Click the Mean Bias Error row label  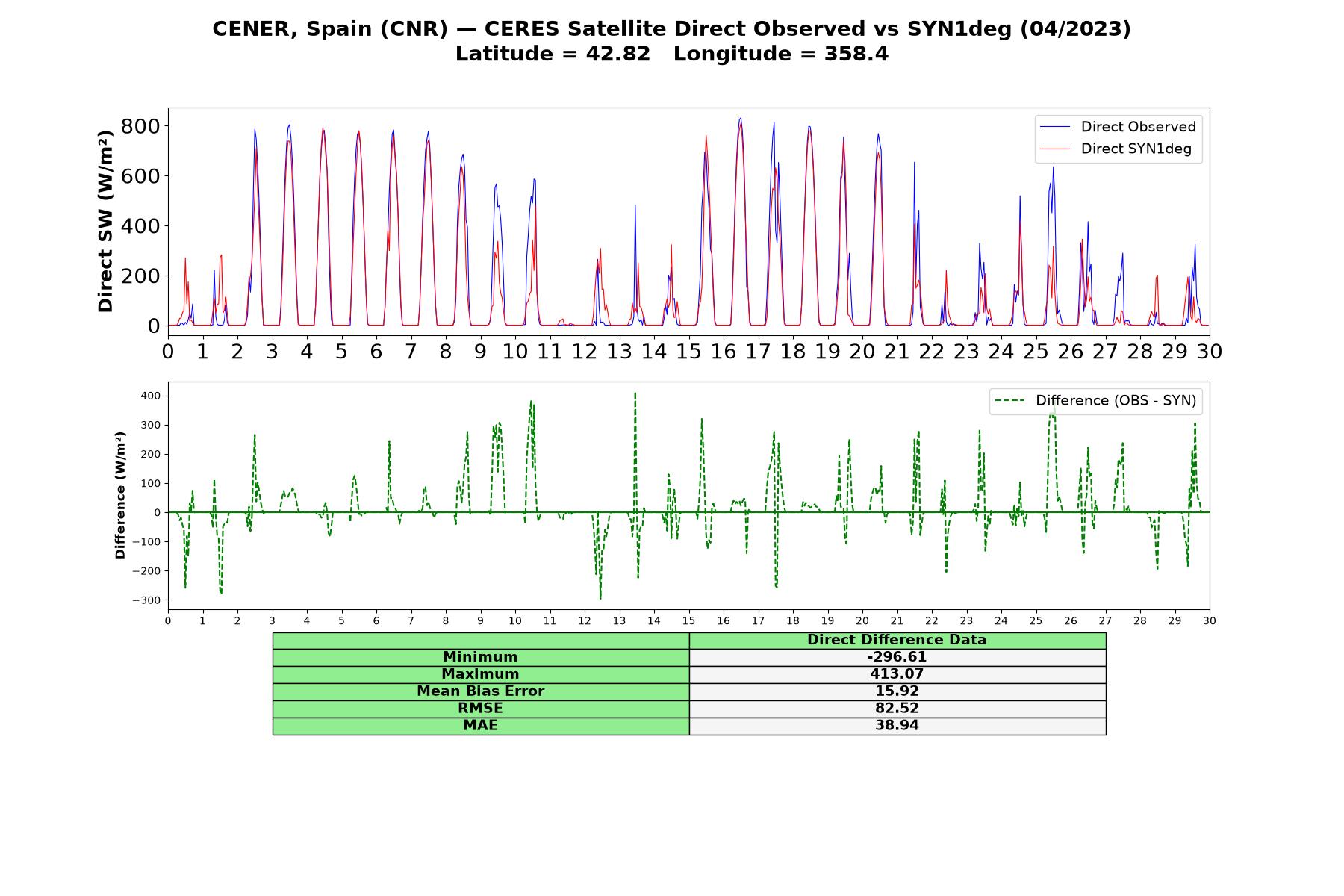click(x=481, y=691)
